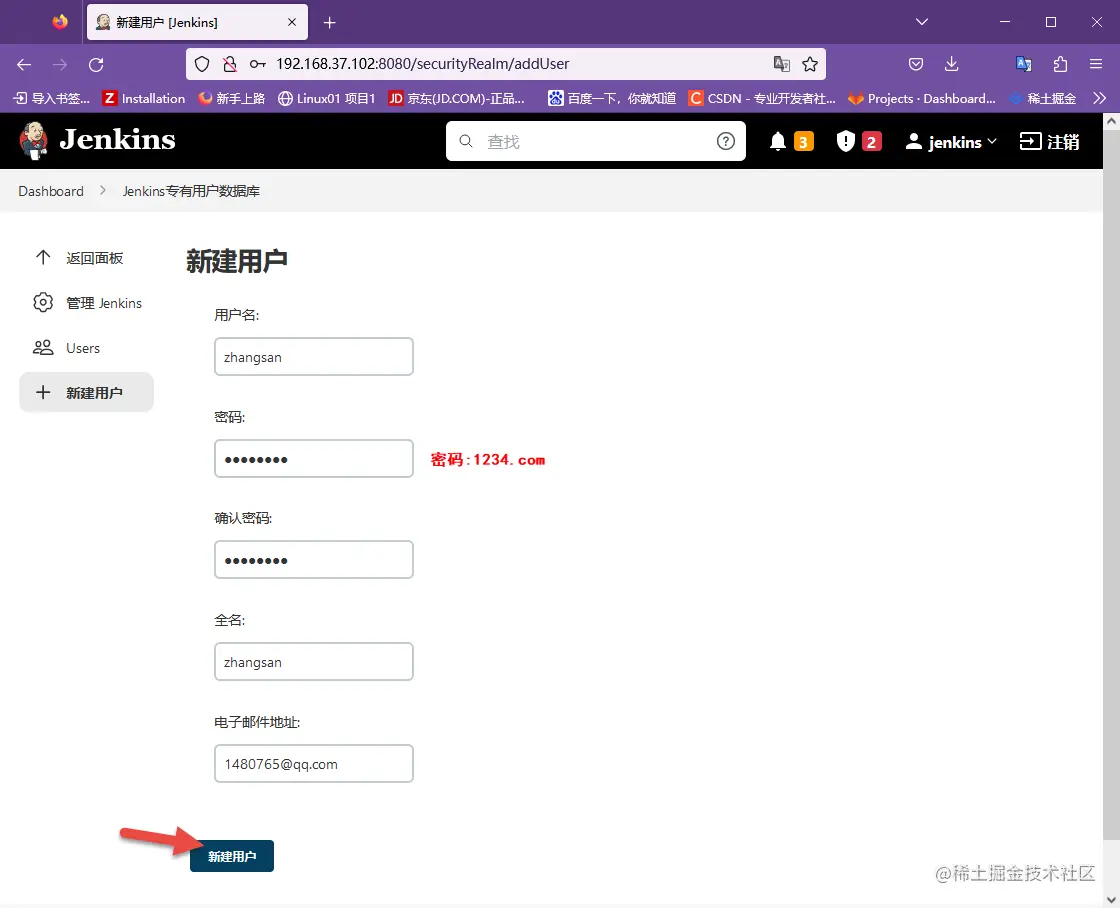1120x908 pixels.
Task: Click the Jenkins title text link
Action: tap(117, 140)
